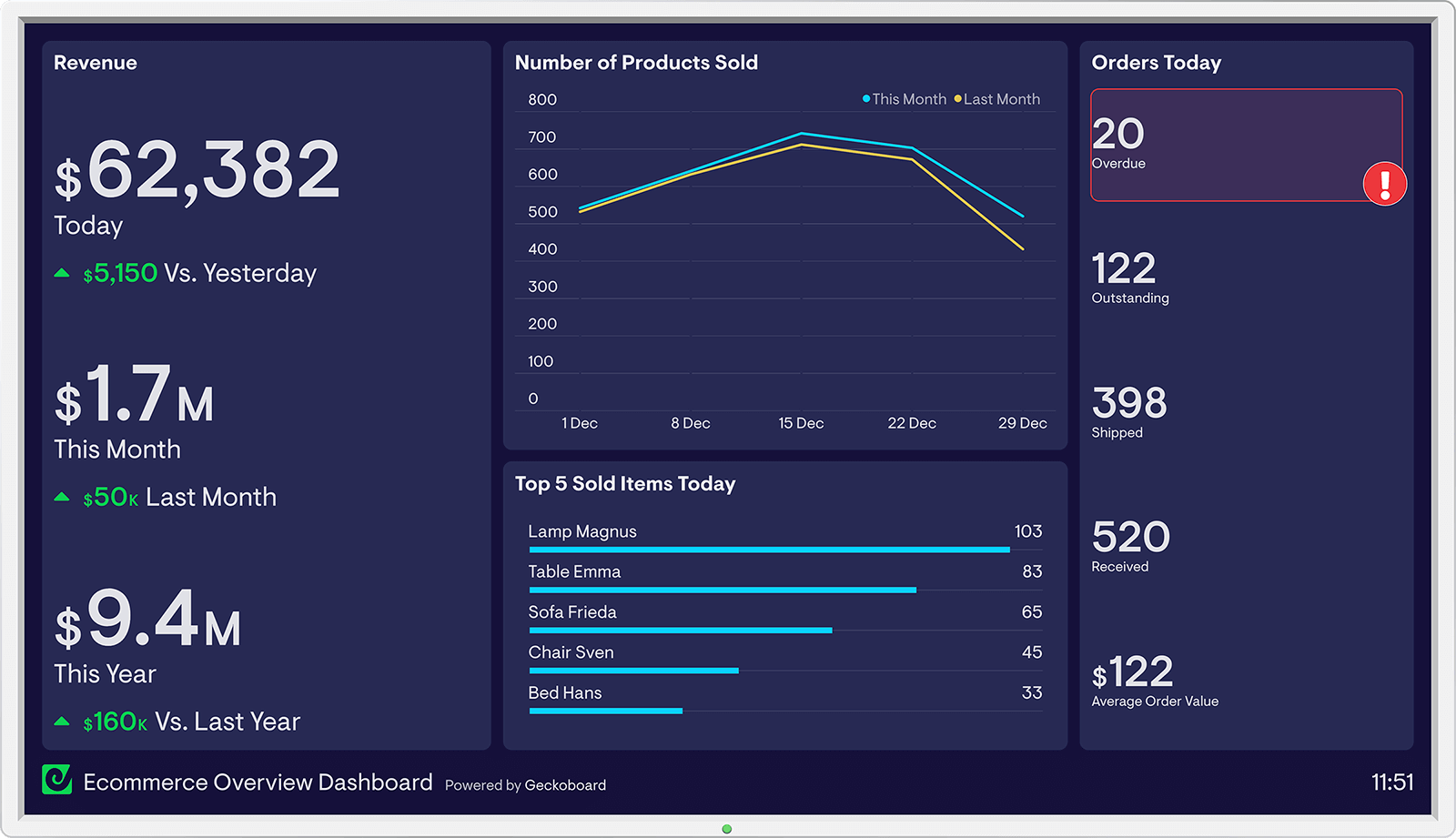Click the Geckoboard logo in the footer
Screen dimensions: 1456x838
tap(56, 781)
